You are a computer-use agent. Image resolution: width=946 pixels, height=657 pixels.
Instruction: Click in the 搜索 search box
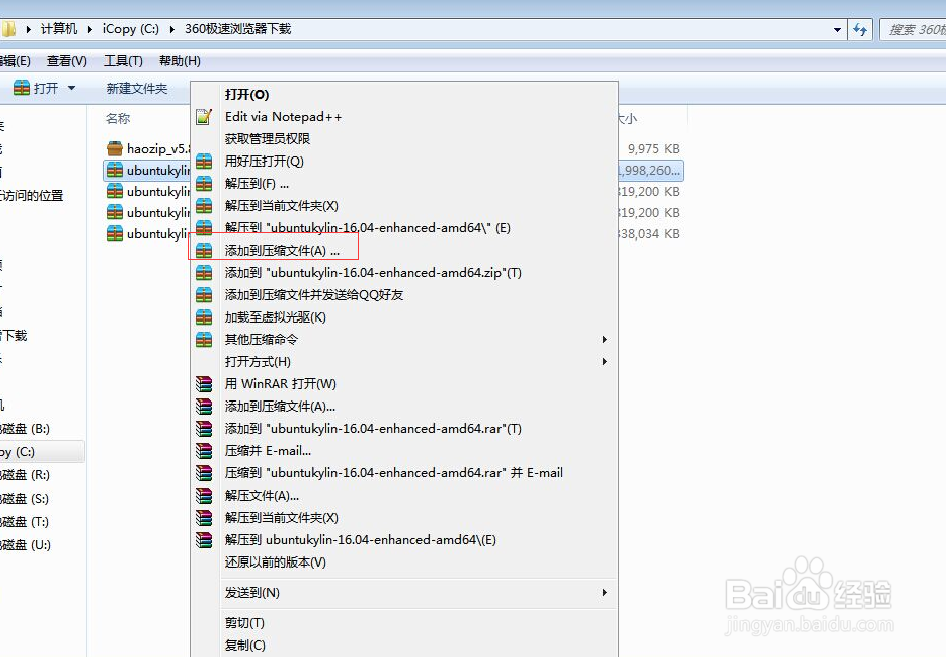click(913, 29)
